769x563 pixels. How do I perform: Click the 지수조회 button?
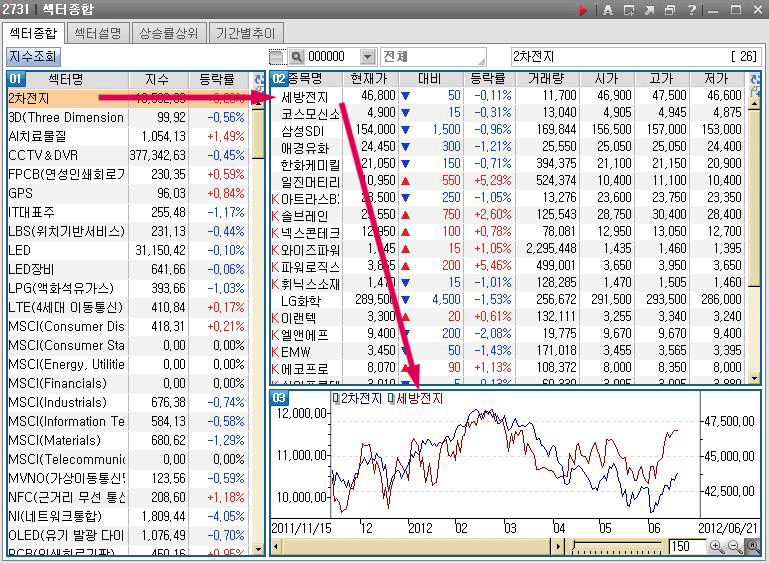(x=33, y=56)
